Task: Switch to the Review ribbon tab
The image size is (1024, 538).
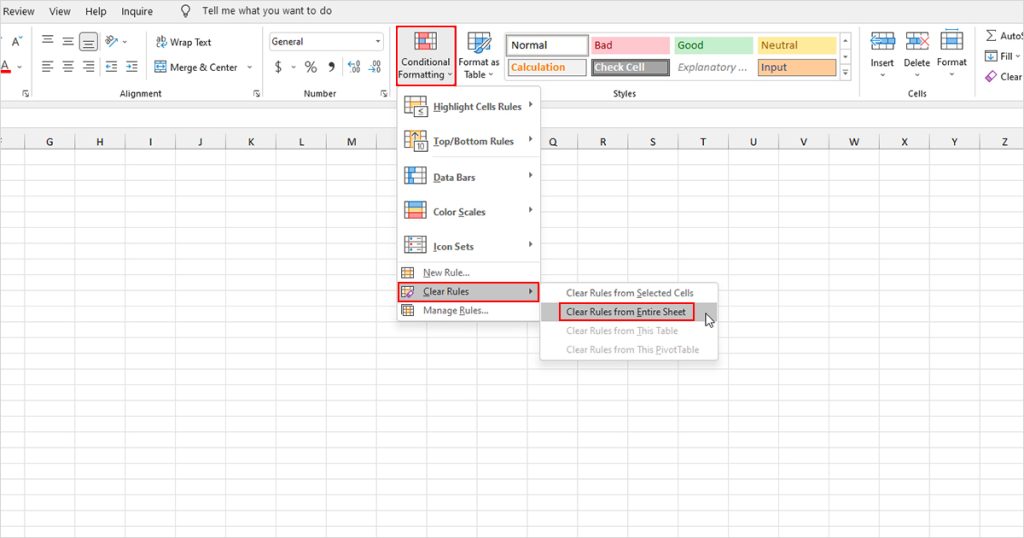Action: (18, 11)
